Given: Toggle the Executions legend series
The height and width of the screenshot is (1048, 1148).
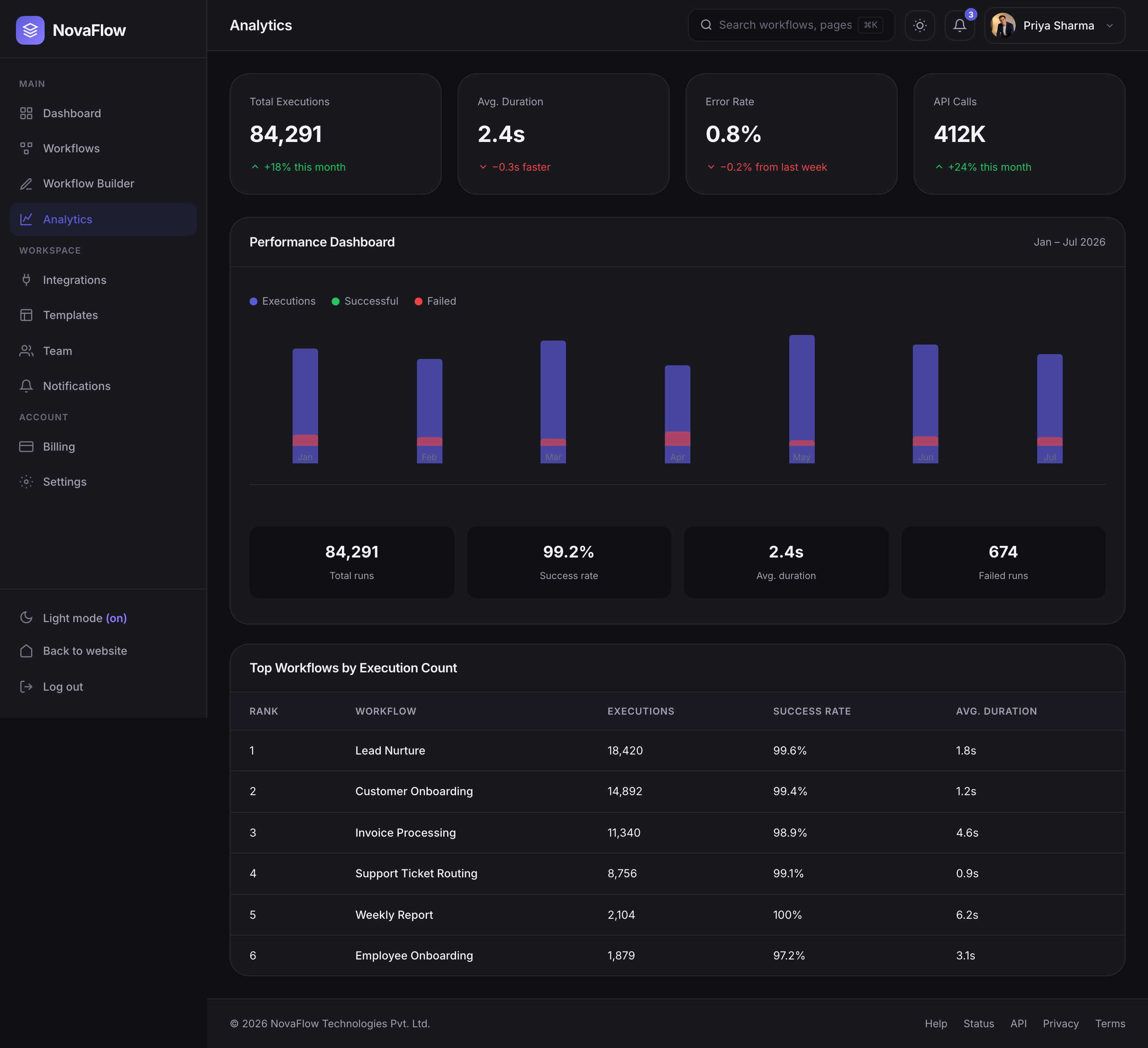Looking at the screenshot, I should (x=283, y=301).
